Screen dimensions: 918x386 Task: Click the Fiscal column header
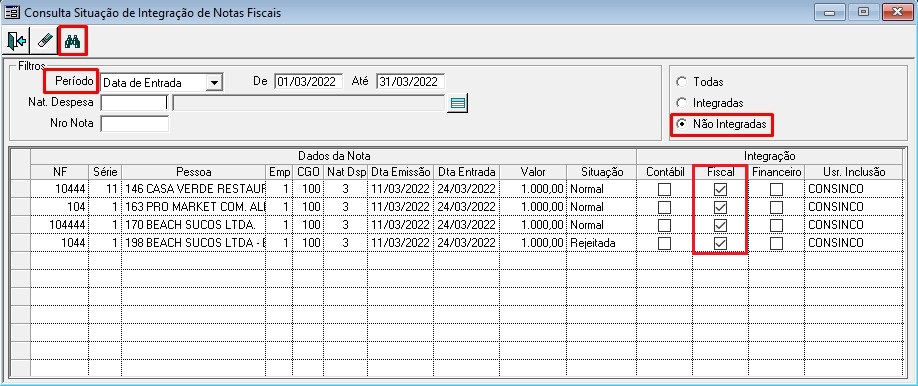click(720, 172)
